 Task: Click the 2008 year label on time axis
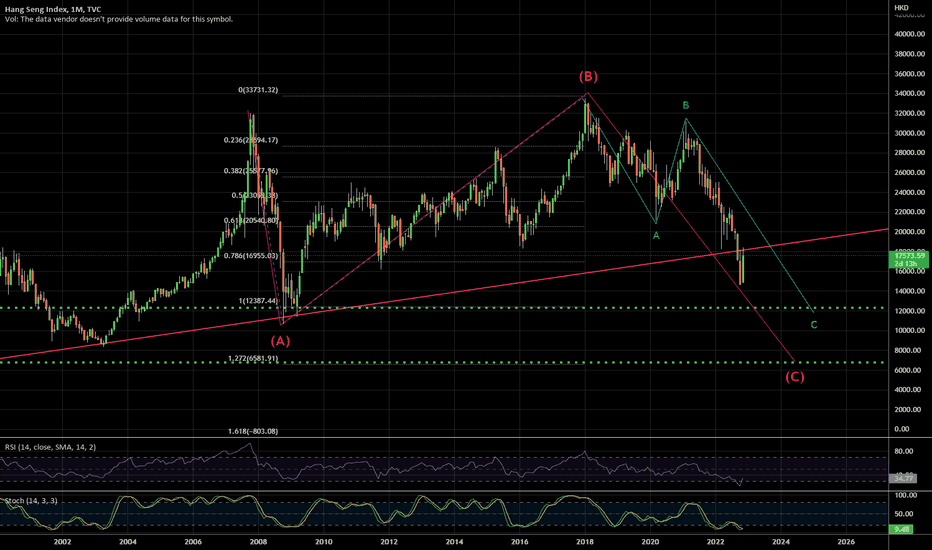point(258,542)
